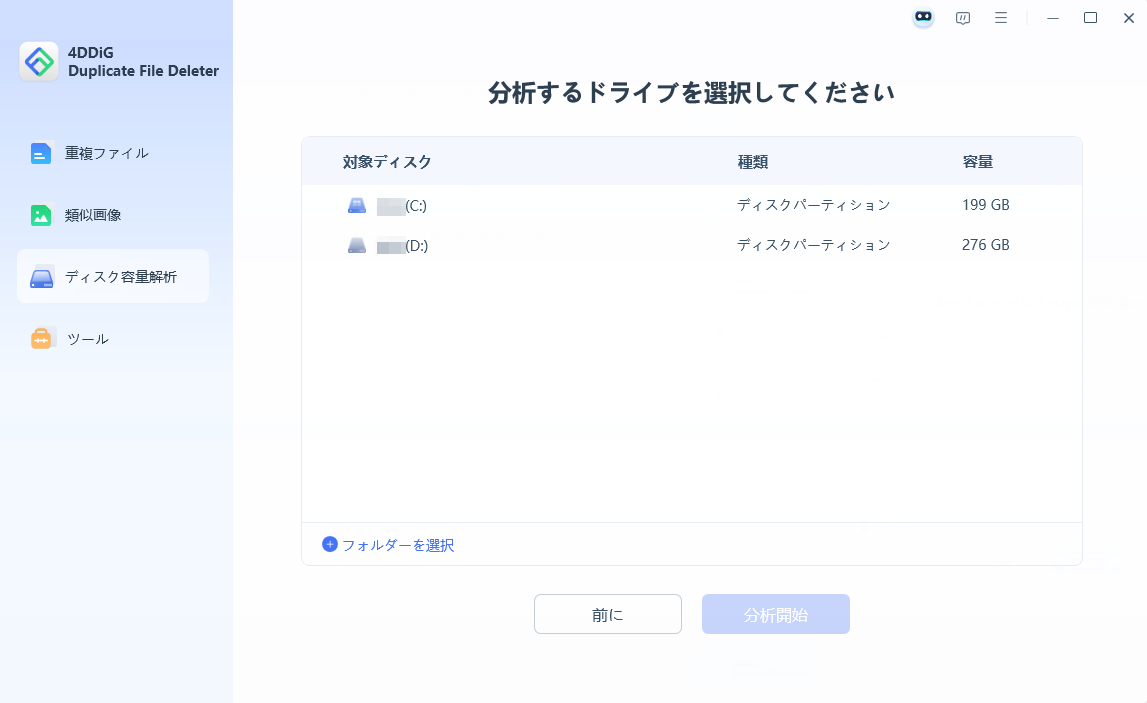Open the hamburger menu in the titlebar
This screenshot has height=703, width=1147.
coord(1001,18)
